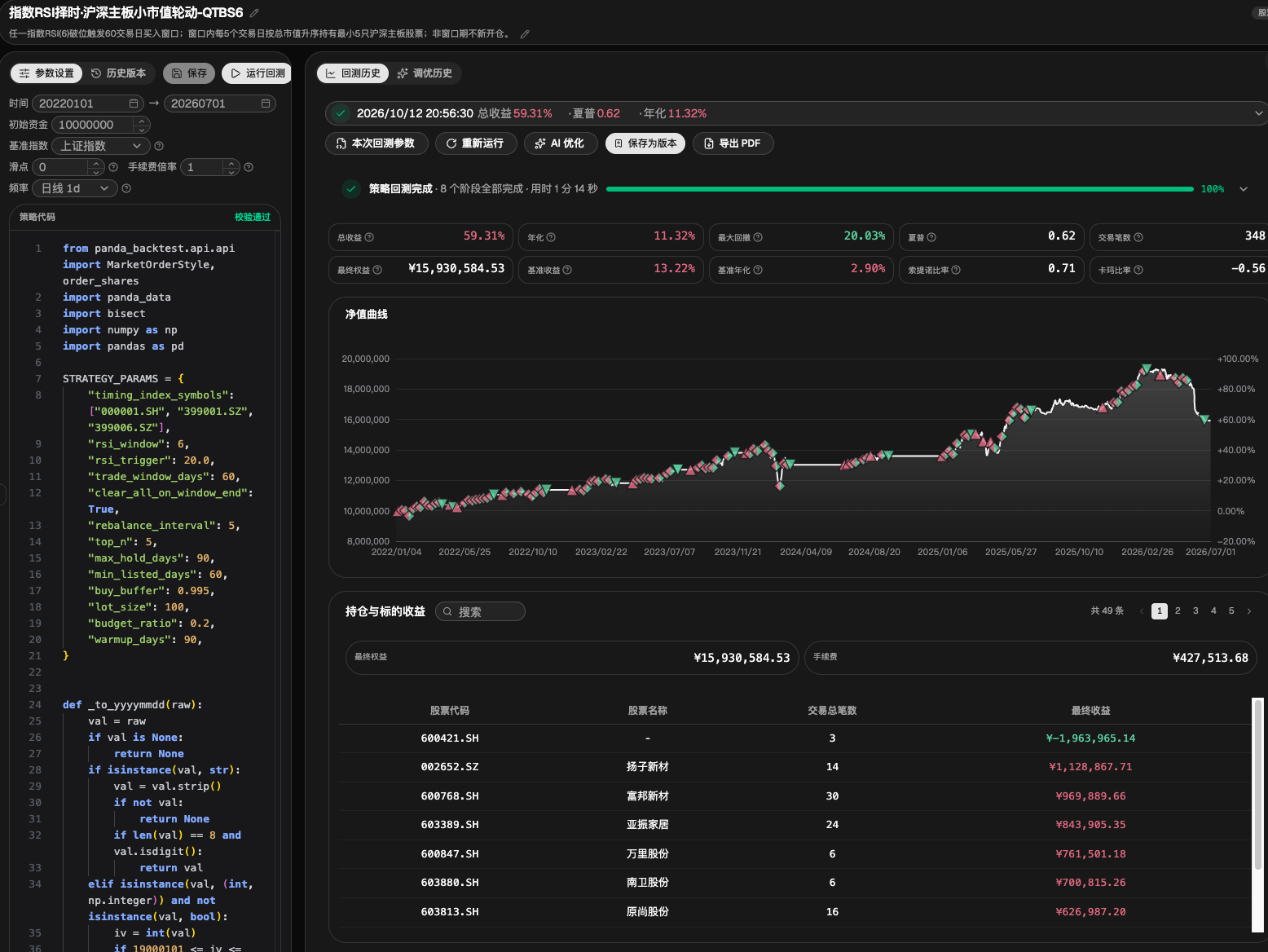Click the edit pencil after strategy description

[525, 34]
